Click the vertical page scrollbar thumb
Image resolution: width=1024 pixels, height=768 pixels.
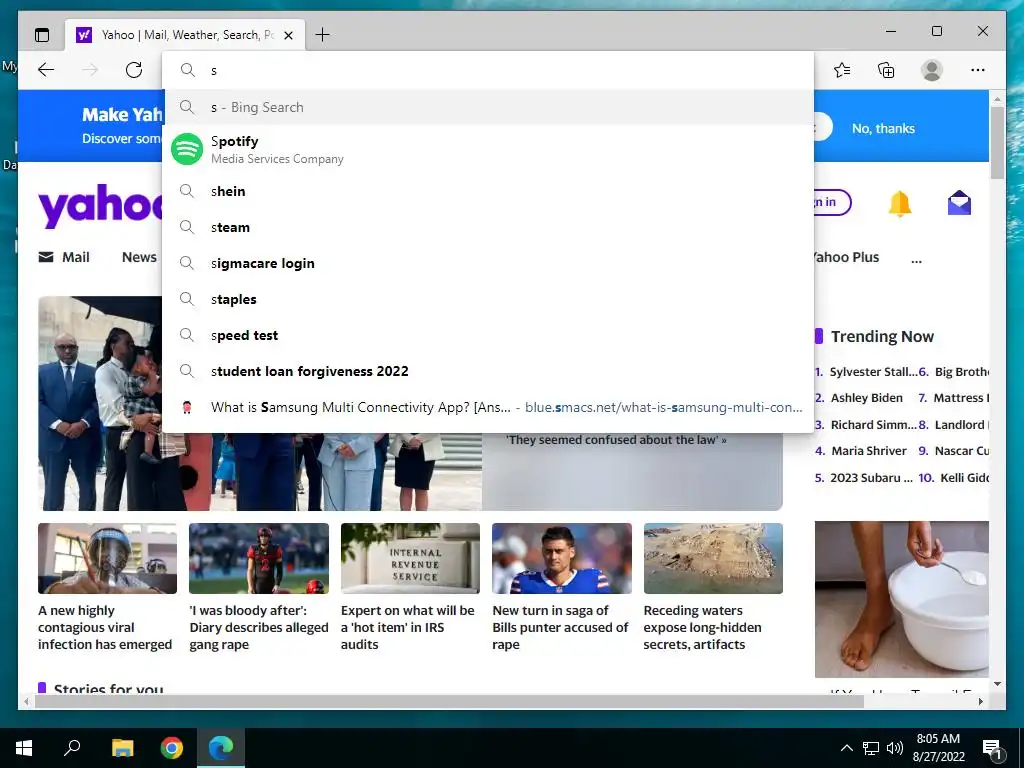tap(997, 142)
